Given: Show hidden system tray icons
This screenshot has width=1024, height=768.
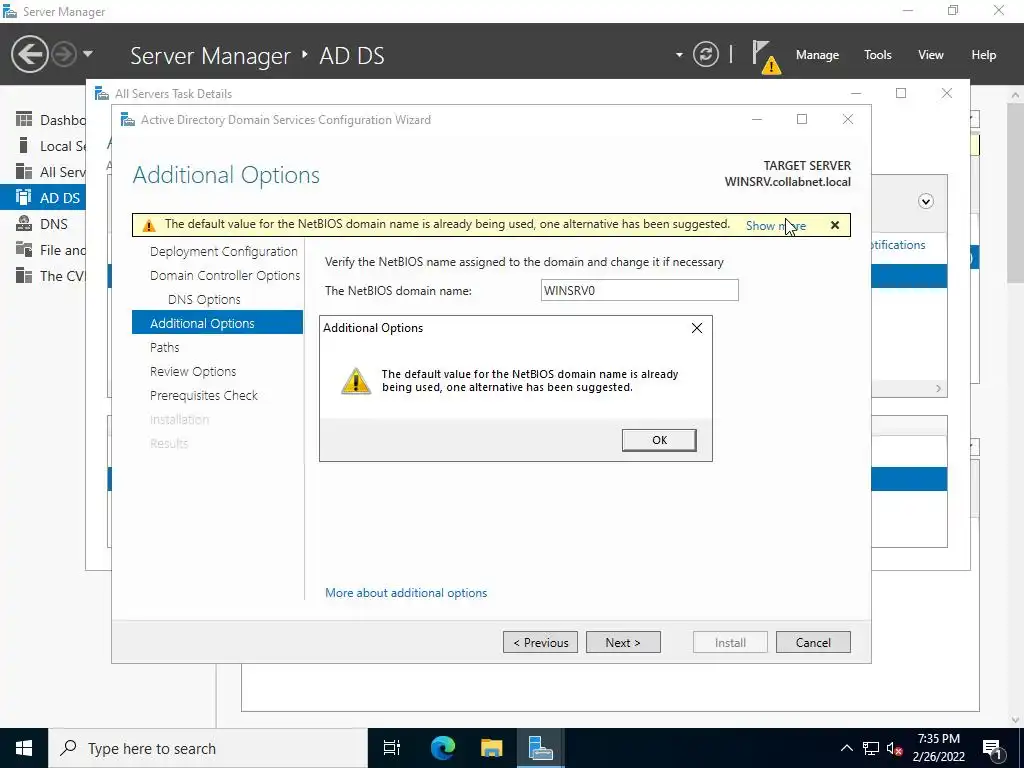Looking at the screenshot, I should [x=846, y=748].
